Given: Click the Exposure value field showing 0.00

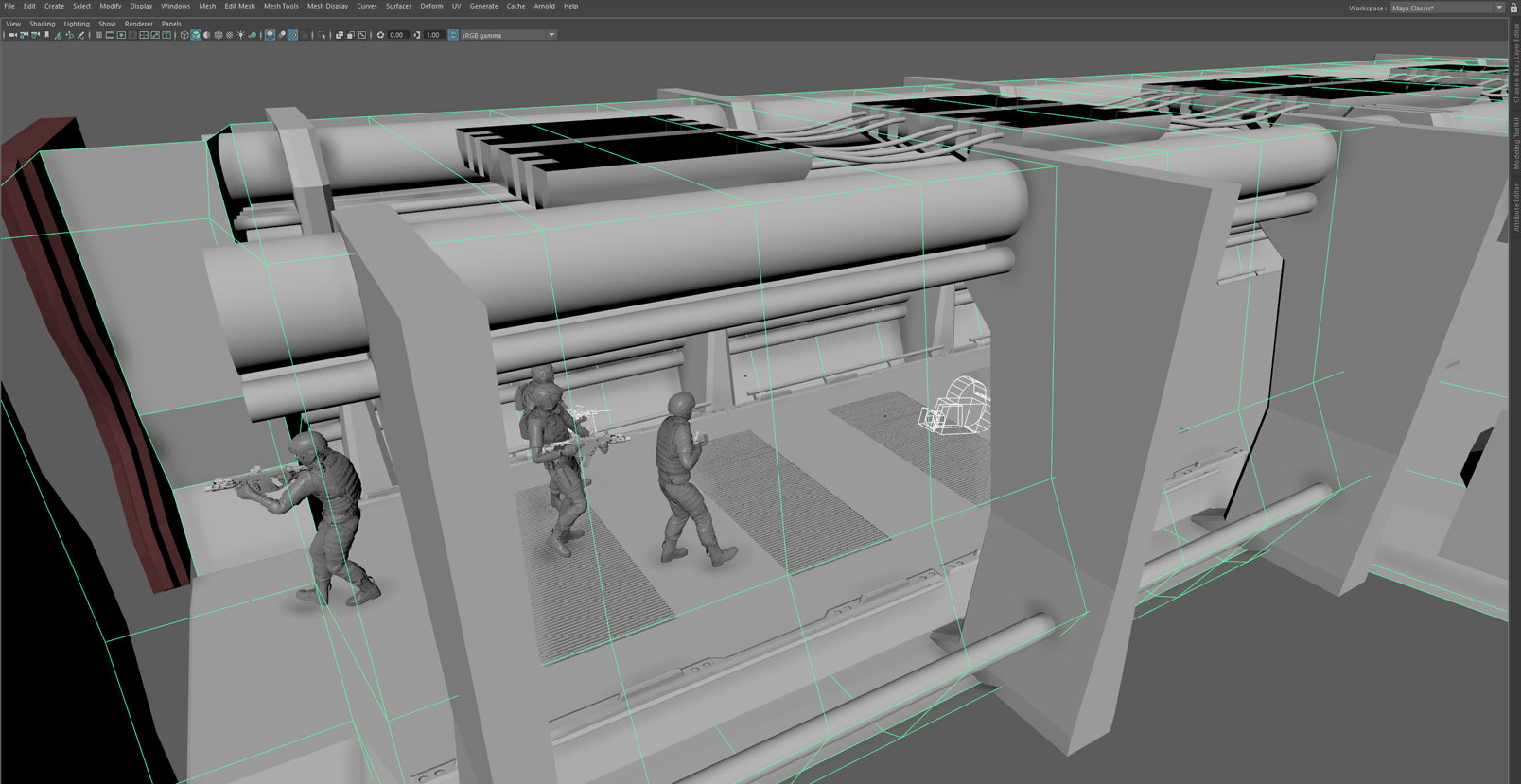Looking at the screenshot, I should (397, 35).
